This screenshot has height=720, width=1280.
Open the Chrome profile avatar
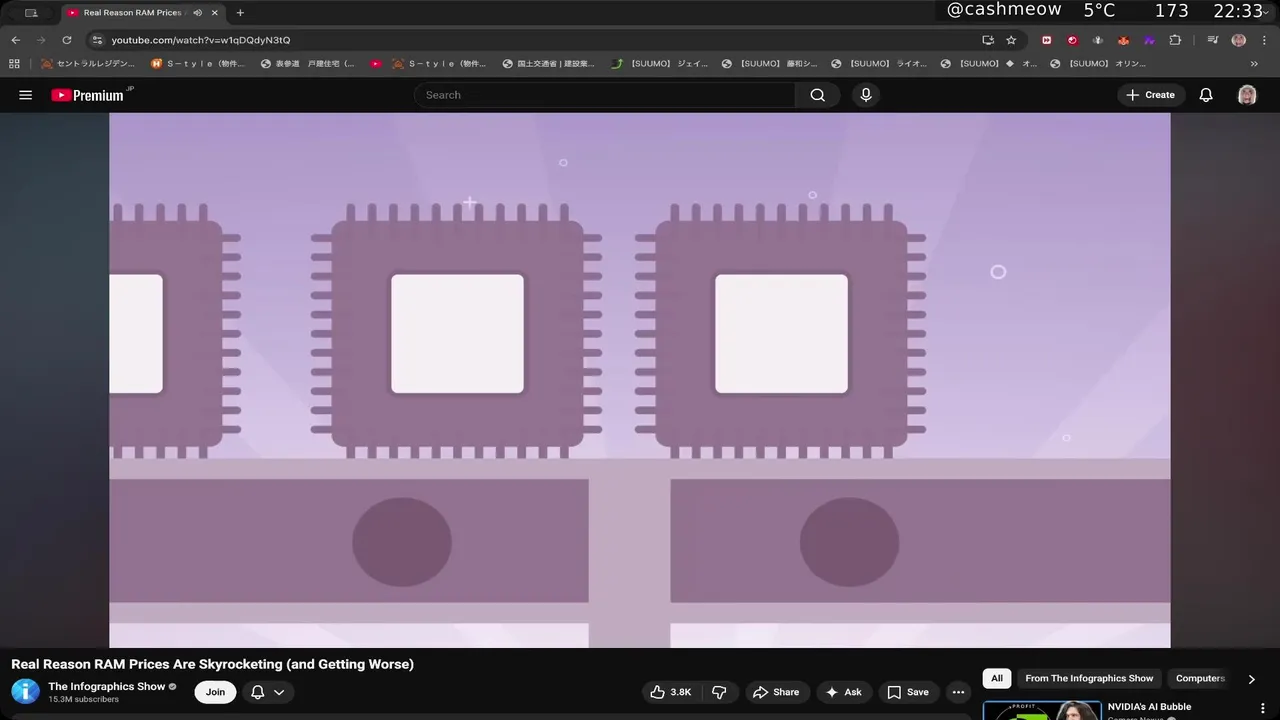point(1239,40)
